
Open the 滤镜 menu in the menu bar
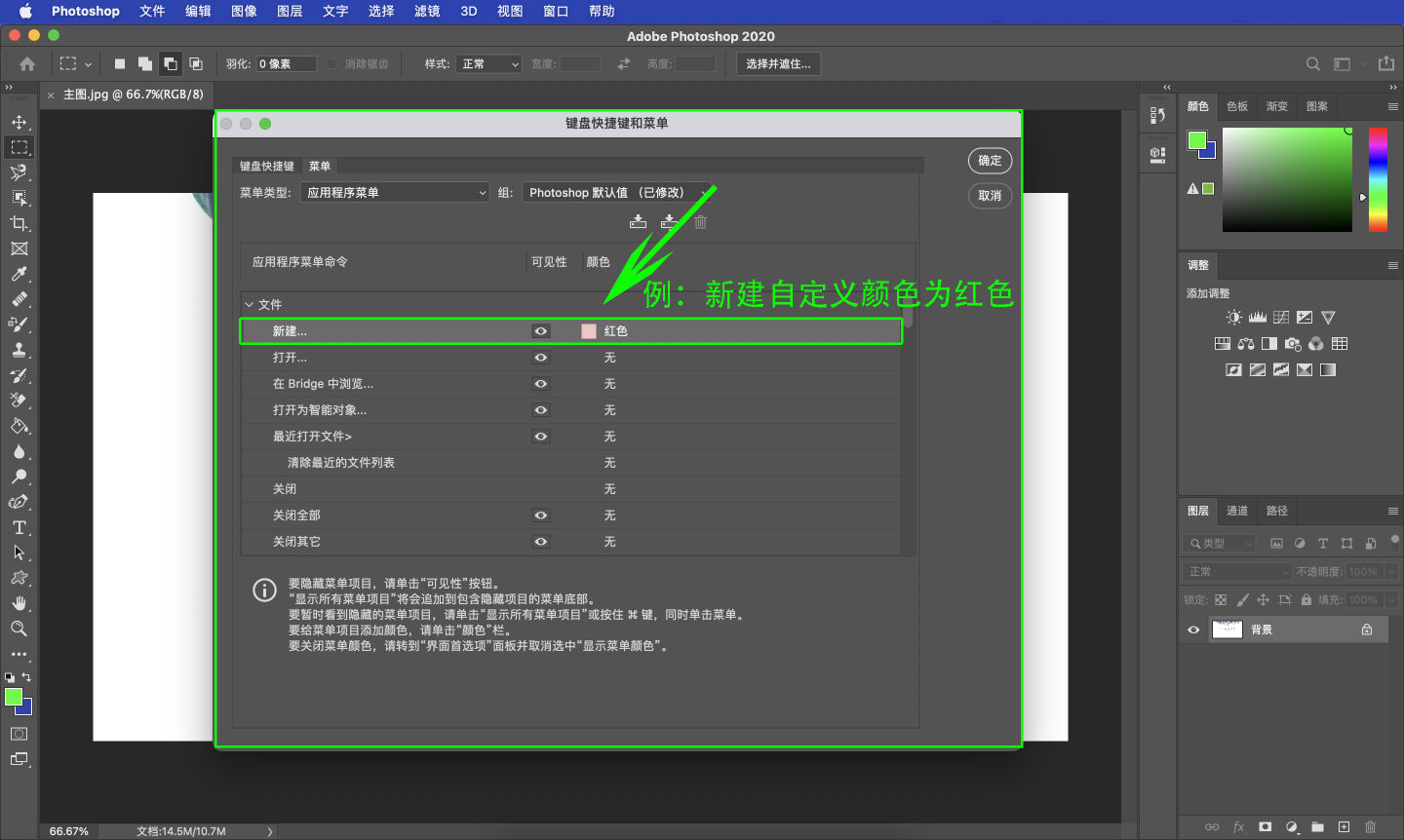click(426, 12)
